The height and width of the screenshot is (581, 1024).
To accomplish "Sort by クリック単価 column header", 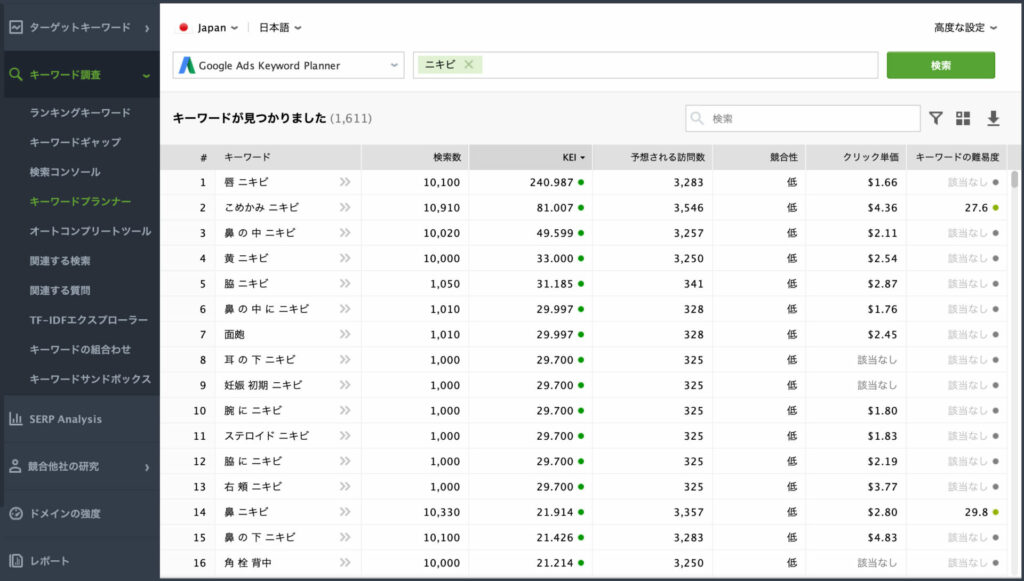I will click(x=871, y=157).
